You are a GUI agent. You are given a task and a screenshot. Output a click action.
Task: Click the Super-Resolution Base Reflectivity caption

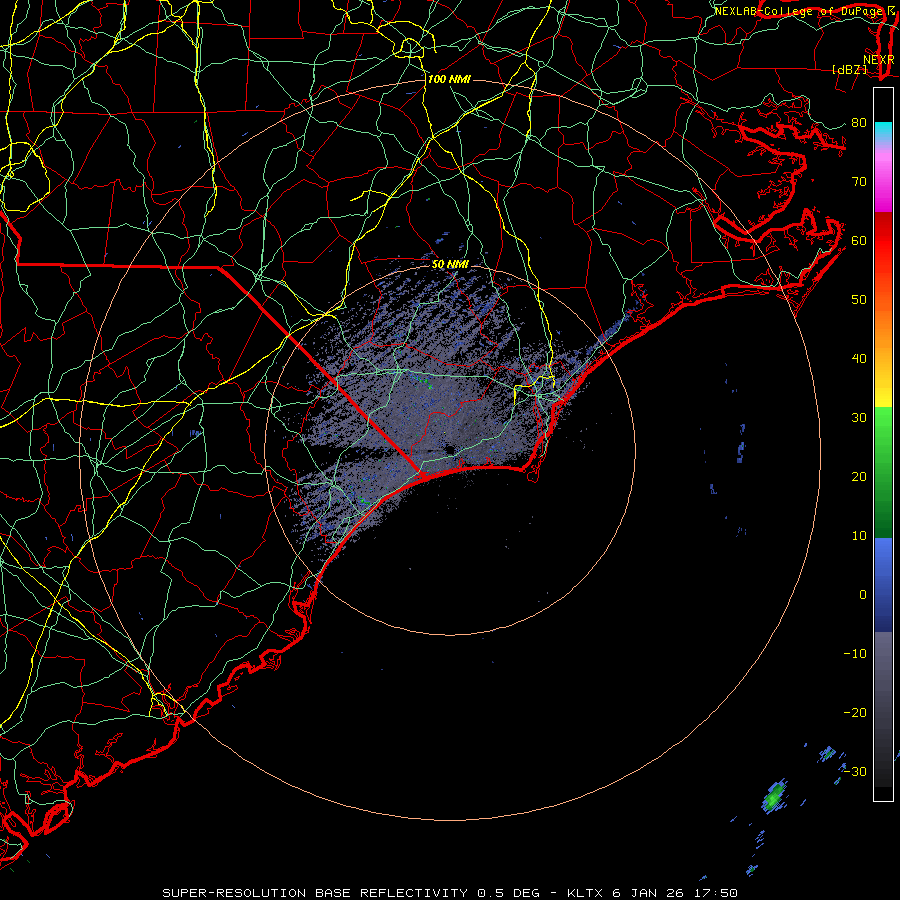coord(449,893)
